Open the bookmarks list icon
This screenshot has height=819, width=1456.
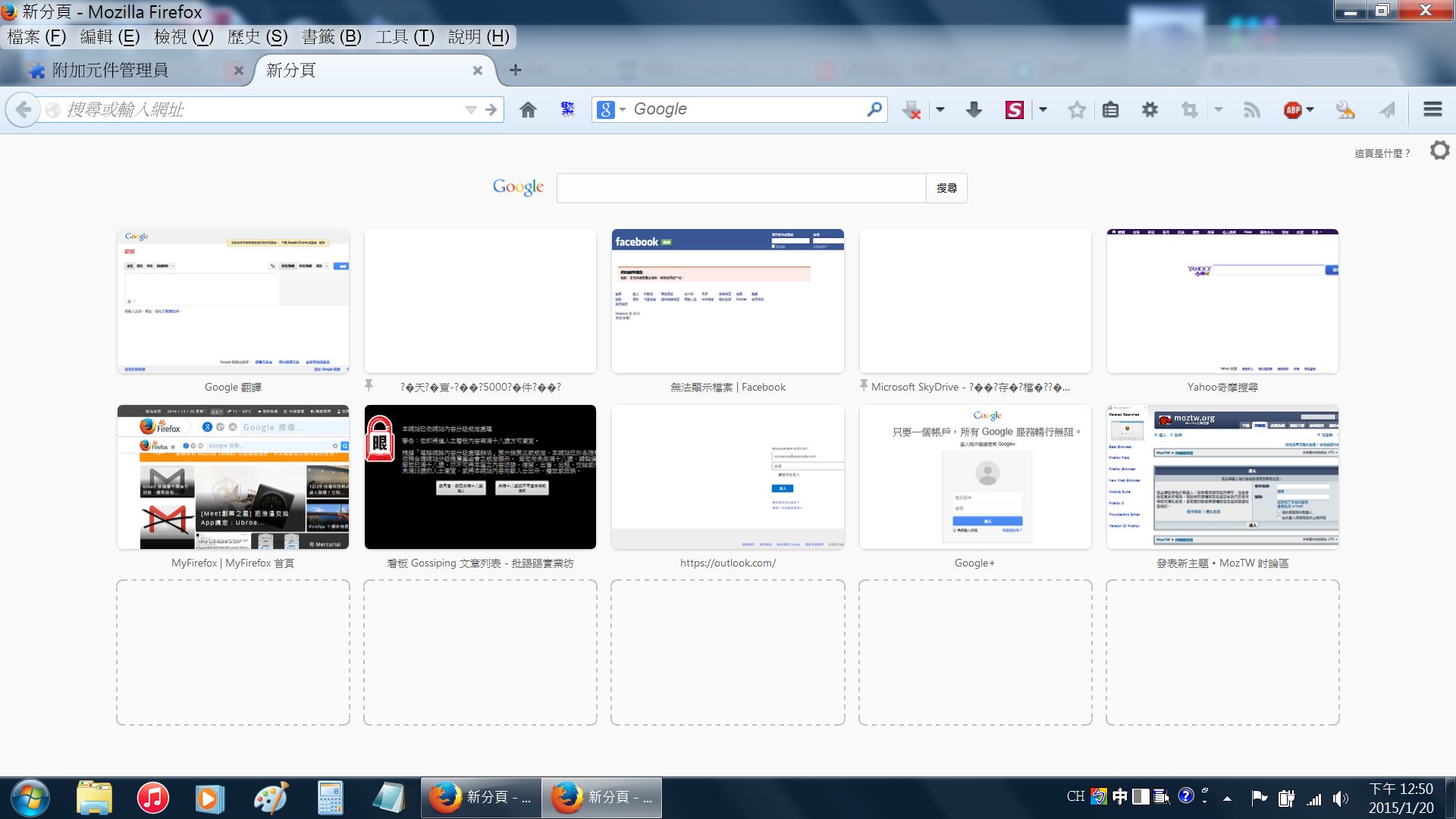1110,110
